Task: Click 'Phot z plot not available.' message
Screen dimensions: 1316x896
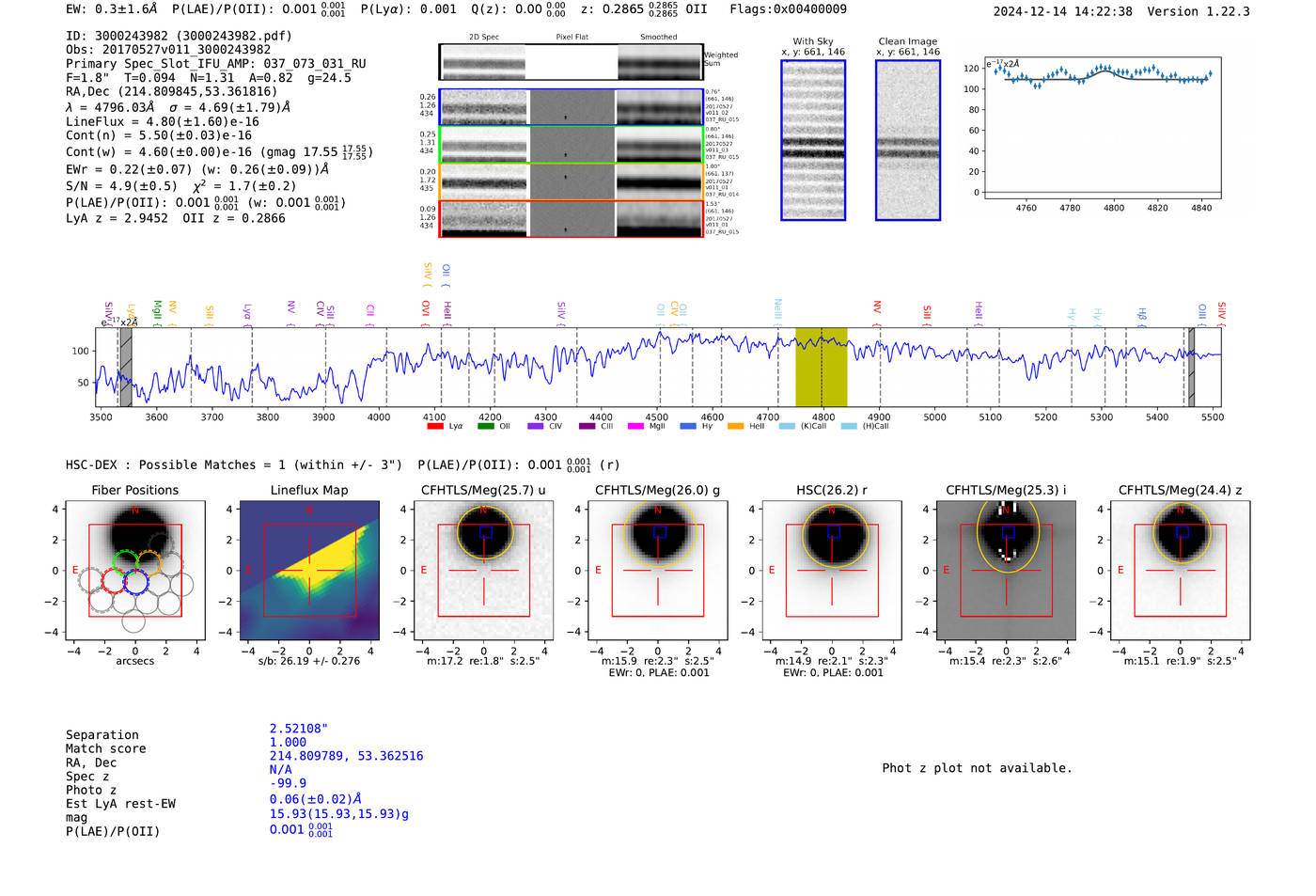Action: pos(977,768)
